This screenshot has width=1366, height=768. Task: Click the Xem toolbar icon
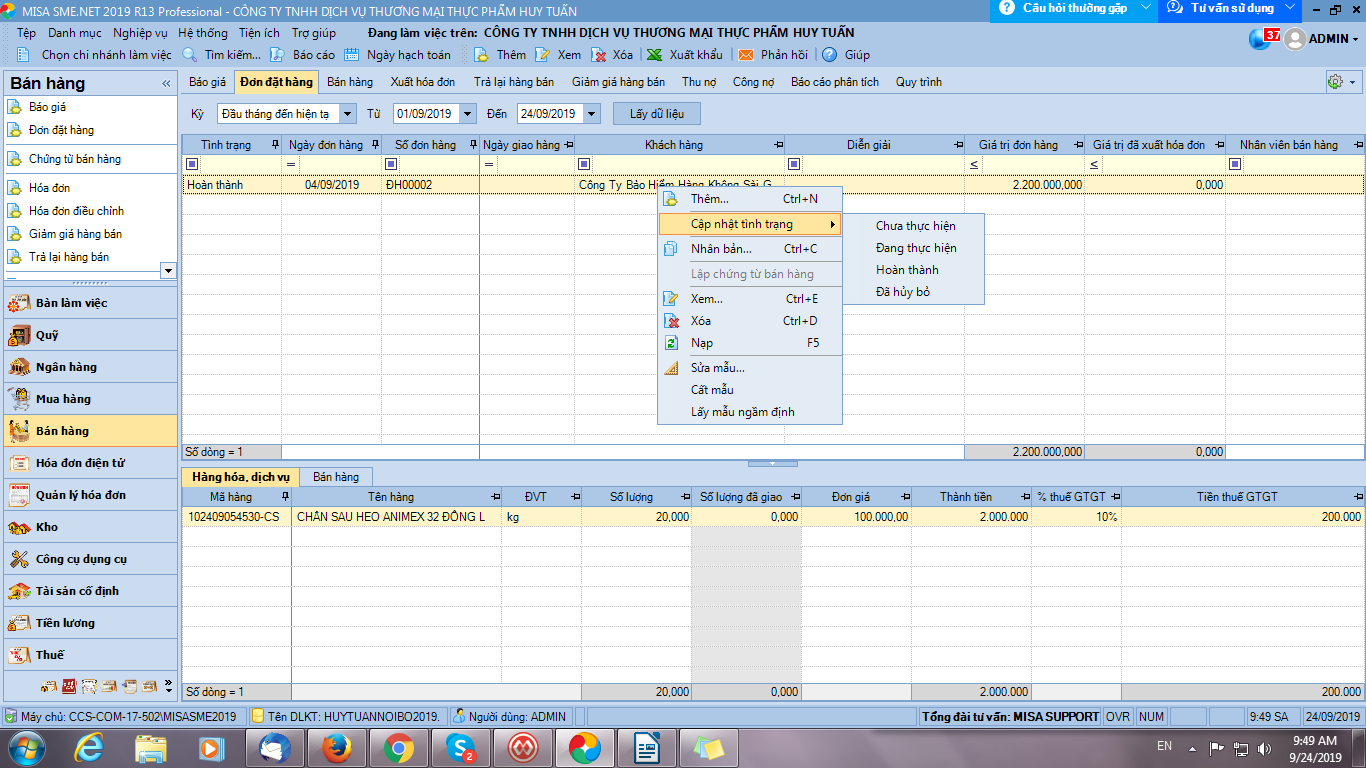coord(542,55)
